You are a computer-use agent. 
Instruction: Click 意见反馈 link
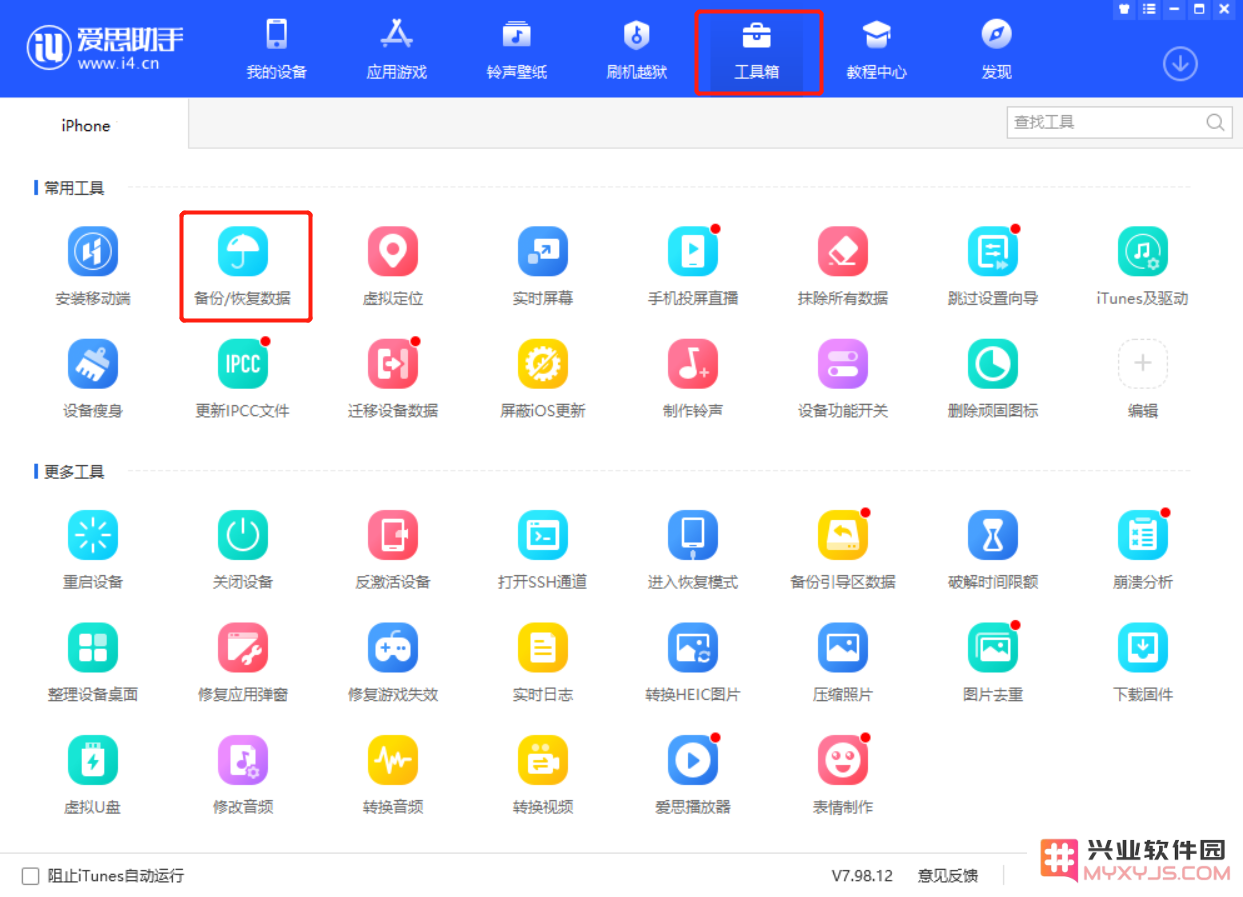point(948,876)
